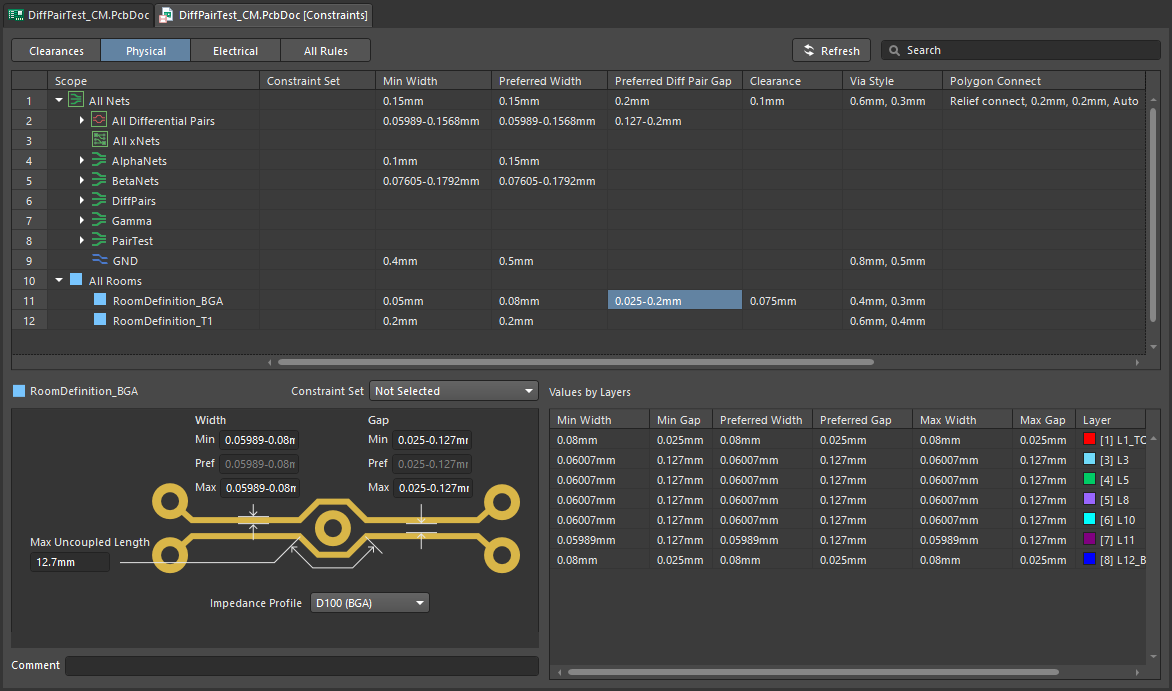Click the RoomDefinition_T1 room icon
The width and height of the screenshot is (1172, 691).
(x=99, y=320)
